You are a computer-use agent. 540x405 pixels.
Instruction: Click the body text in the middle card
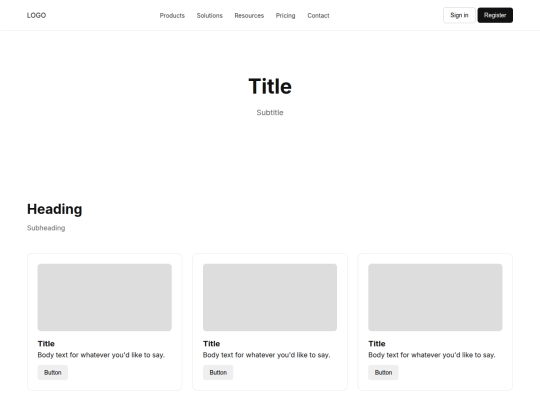[x=267, y=355]
